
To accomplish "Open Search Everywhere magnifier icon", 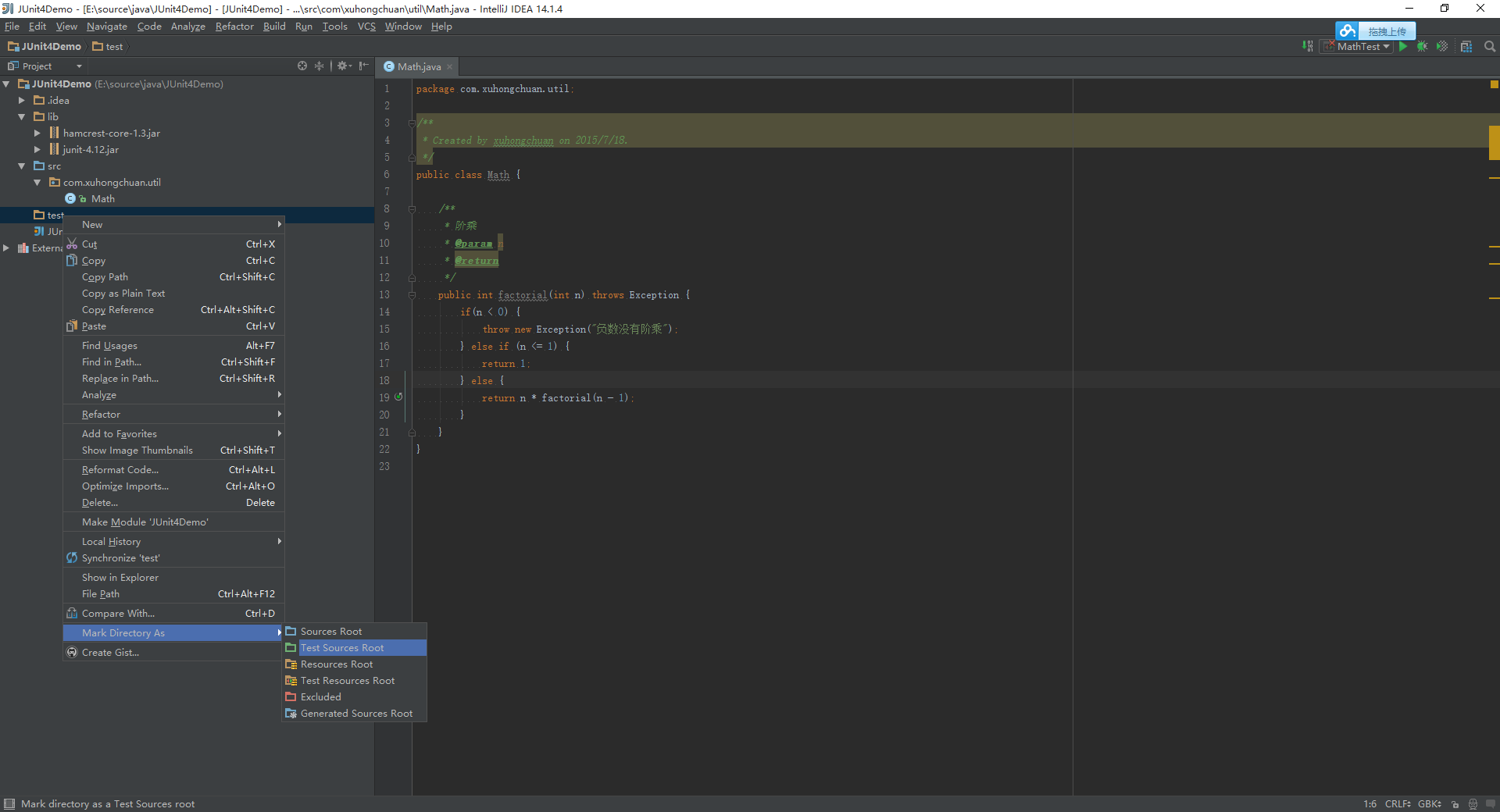I will tap(1490, 47).
